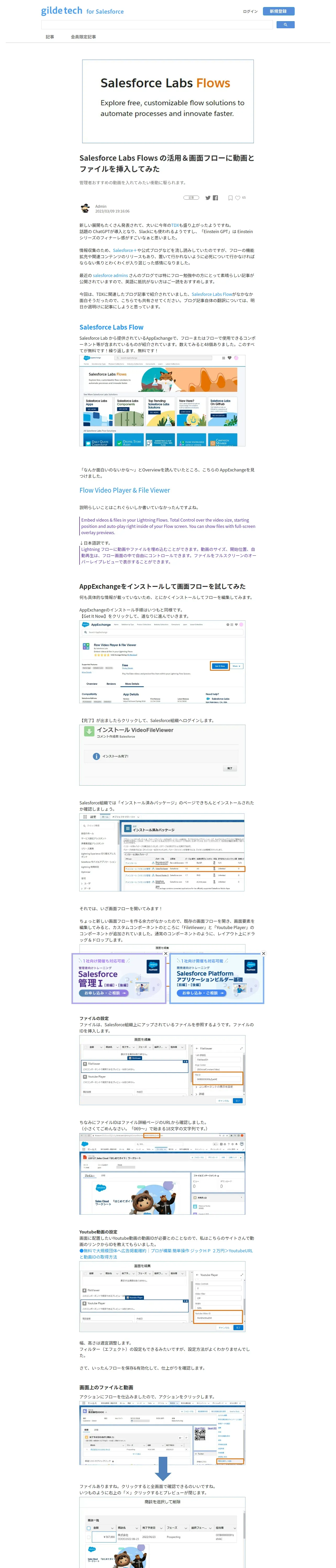Viewport: 336px width, 1568px height.
Task: Open the AppExchange Labs screenshot image
Action: [162, 401]
